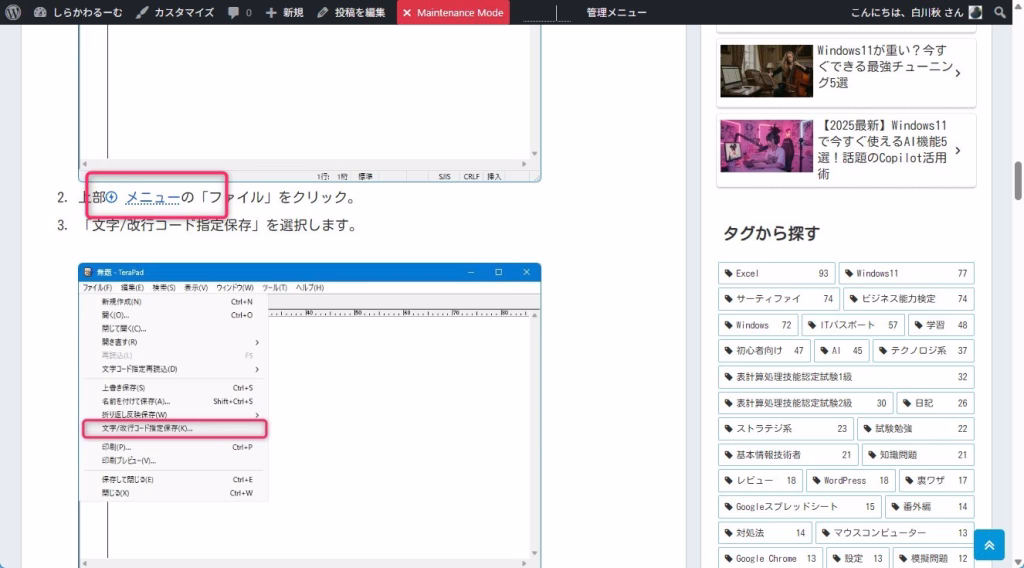The width and height of the screenshot is (1024, 568).
Task: Select the 日記 tag
Action: (x=936, y=403)
